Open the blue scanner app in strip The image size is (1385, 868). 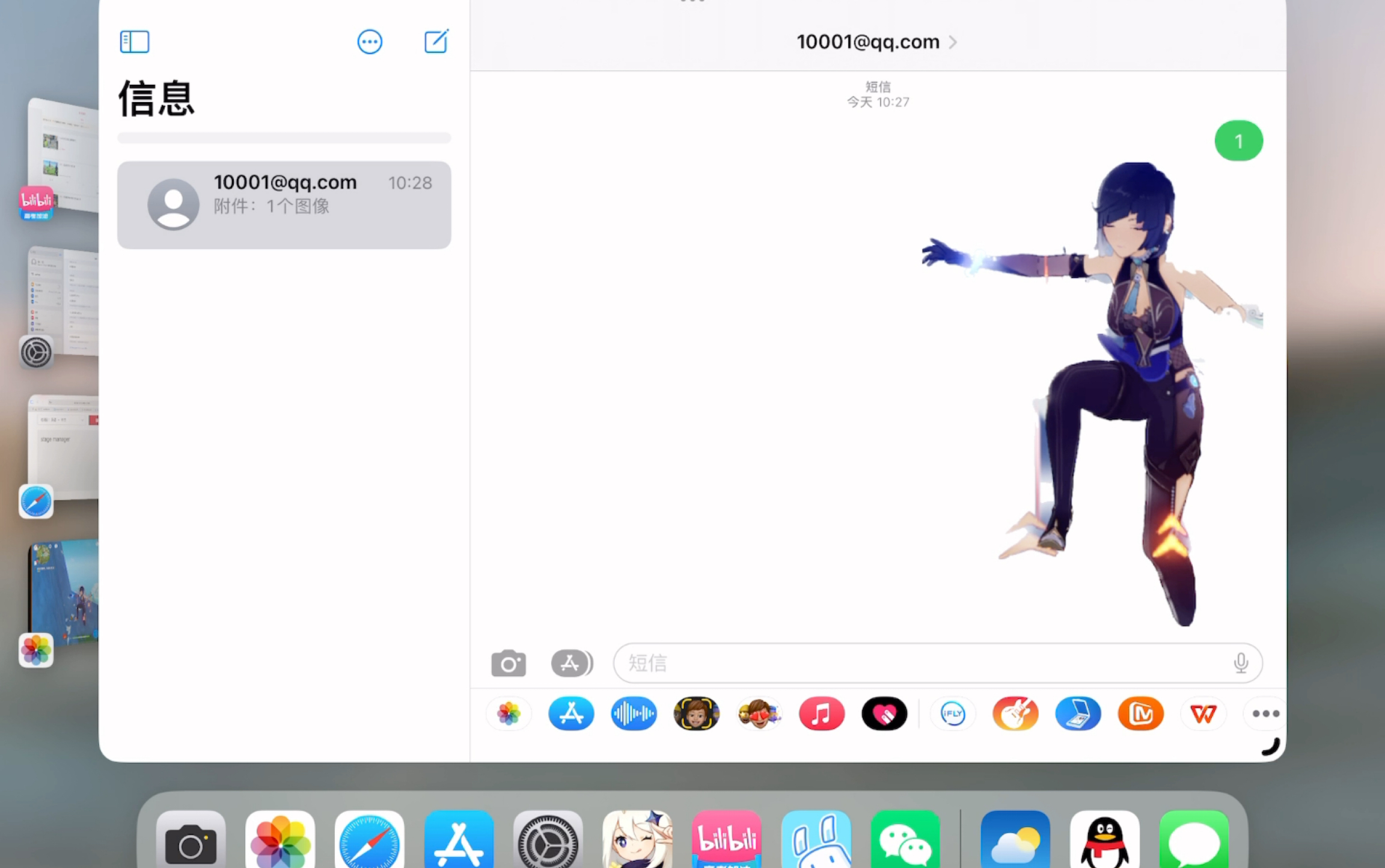pos(1078,714)
